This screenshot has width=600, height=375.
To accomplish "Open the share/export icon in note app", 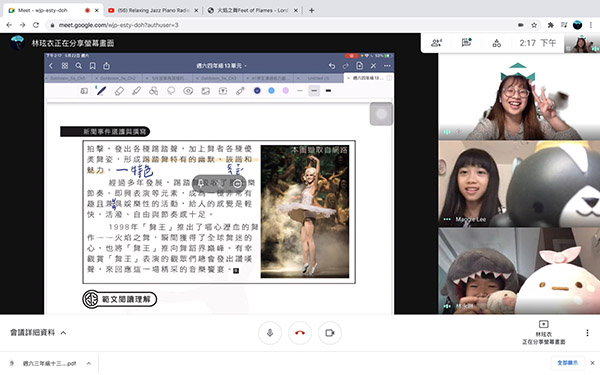I will click(106, 66).
